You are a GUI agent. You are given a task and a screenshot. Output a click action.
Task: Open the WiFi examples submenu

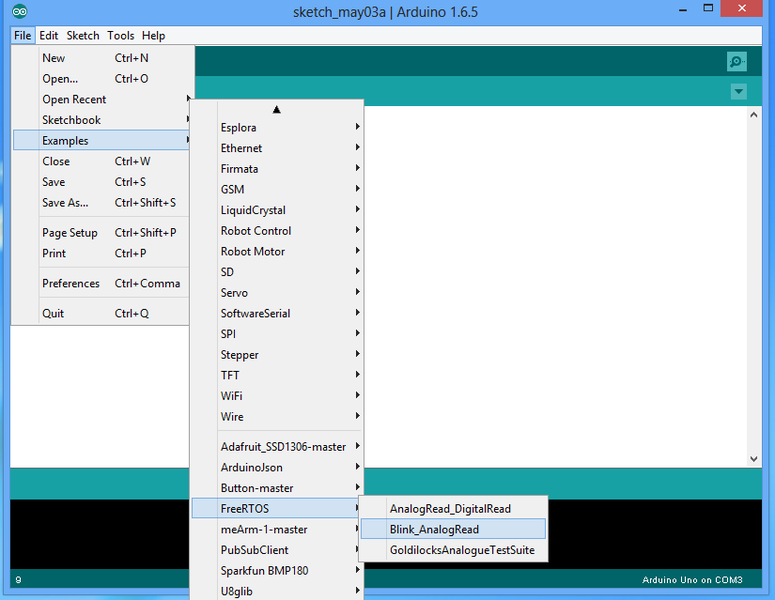(277, 396)
